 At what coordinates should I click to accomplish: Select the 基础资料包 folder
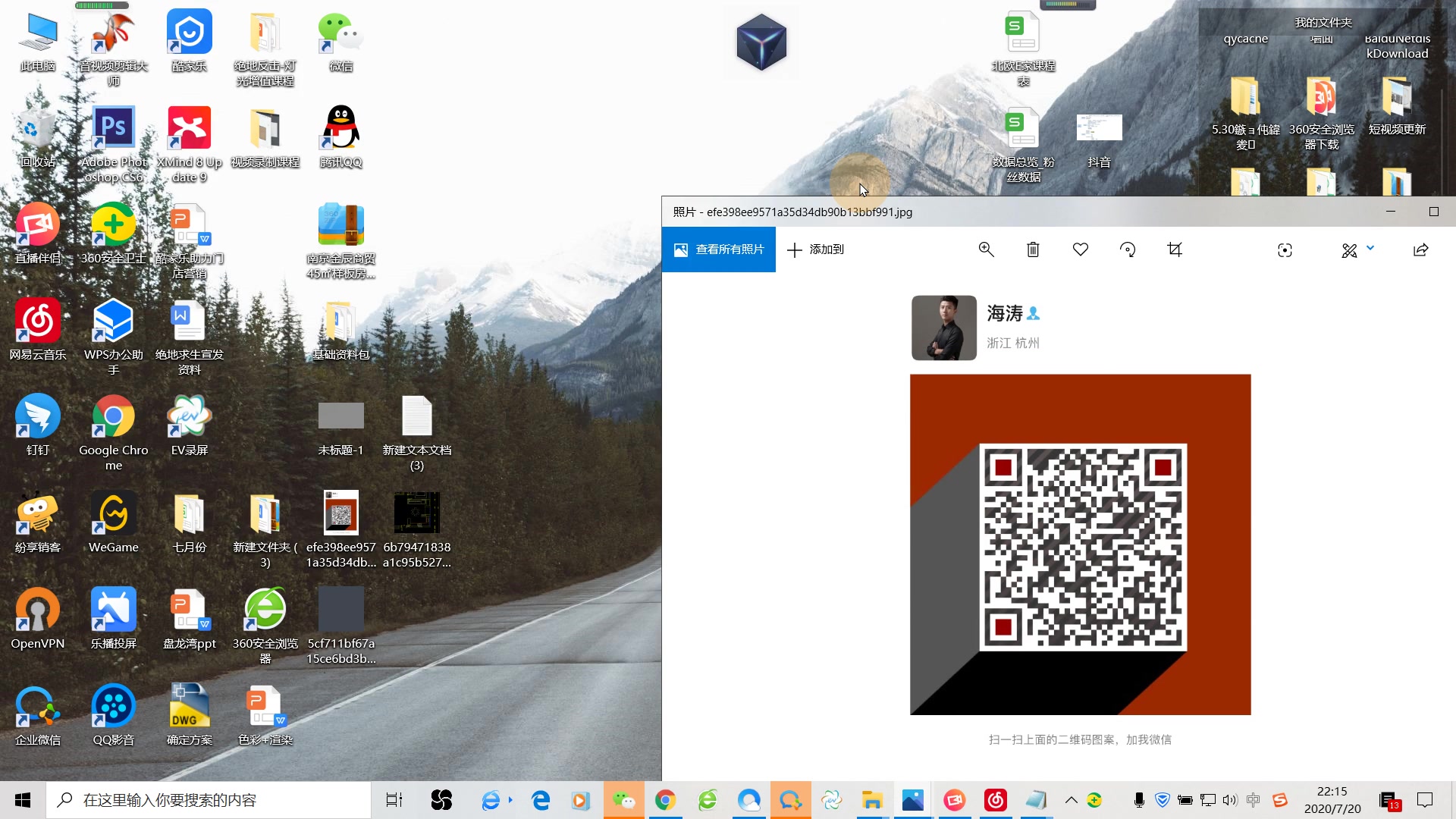(x=341, y=329)
